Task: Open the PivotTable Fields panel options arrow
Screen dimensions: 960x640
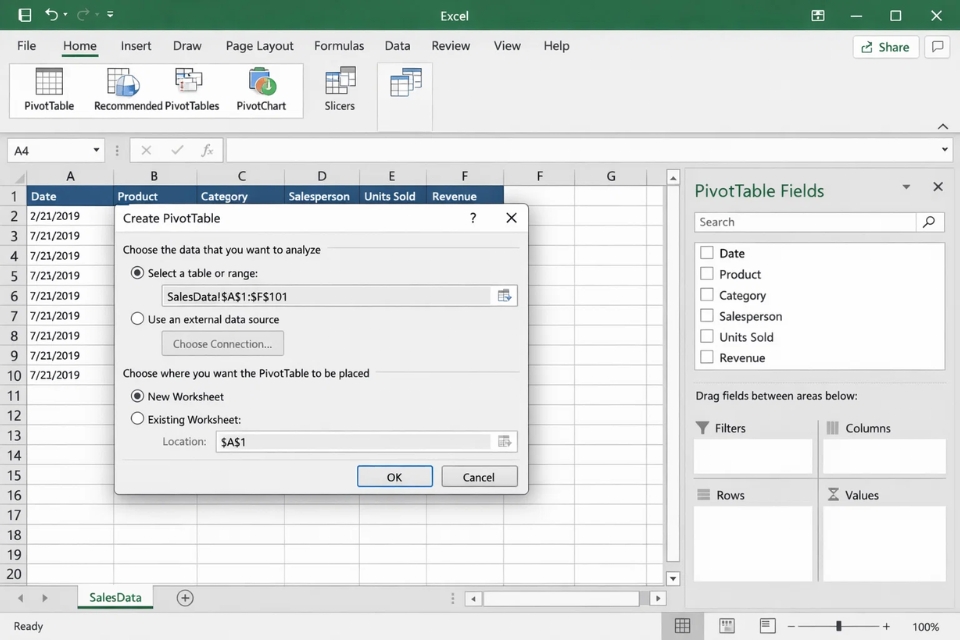Action: pos(907,187)
